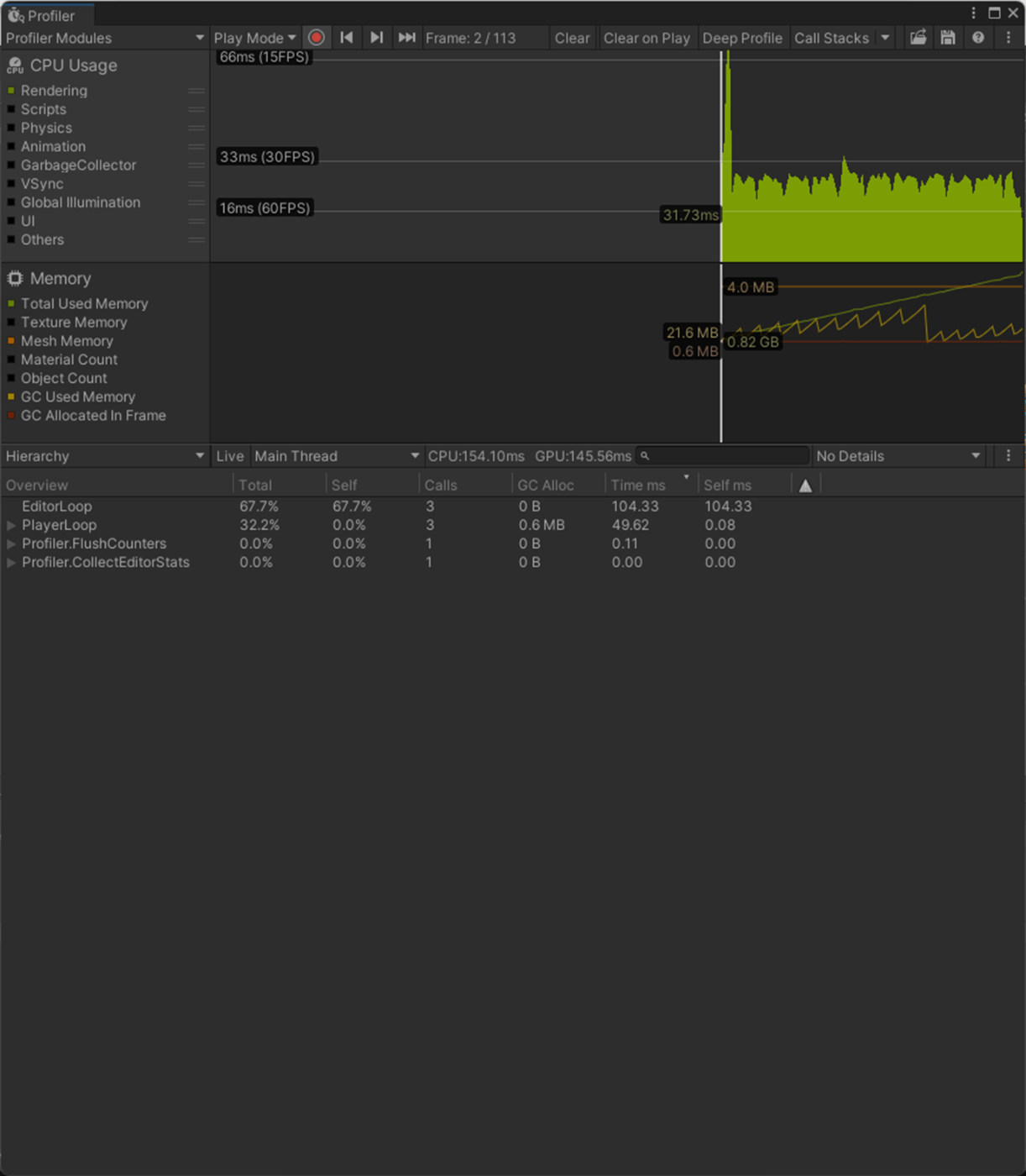Grab the Scripts reorder handle
This screenshot has width=1026, height=1176.
click(x=196, y=109)
